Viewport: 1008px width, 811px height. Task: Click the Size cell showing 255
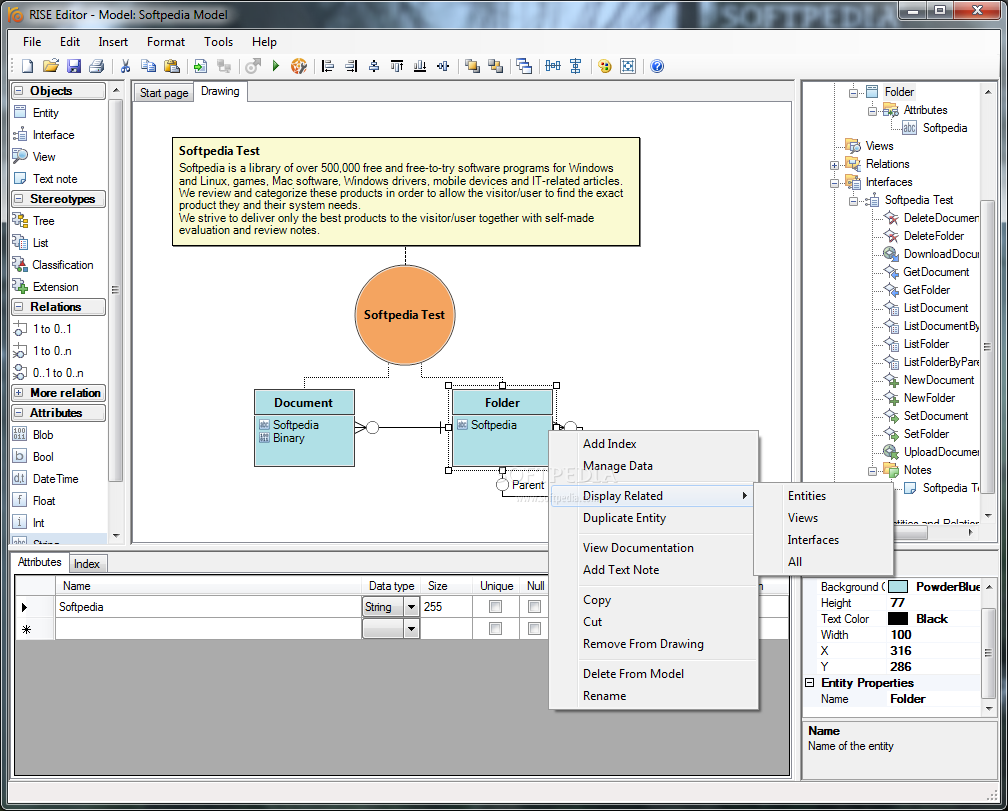point(446,607)
